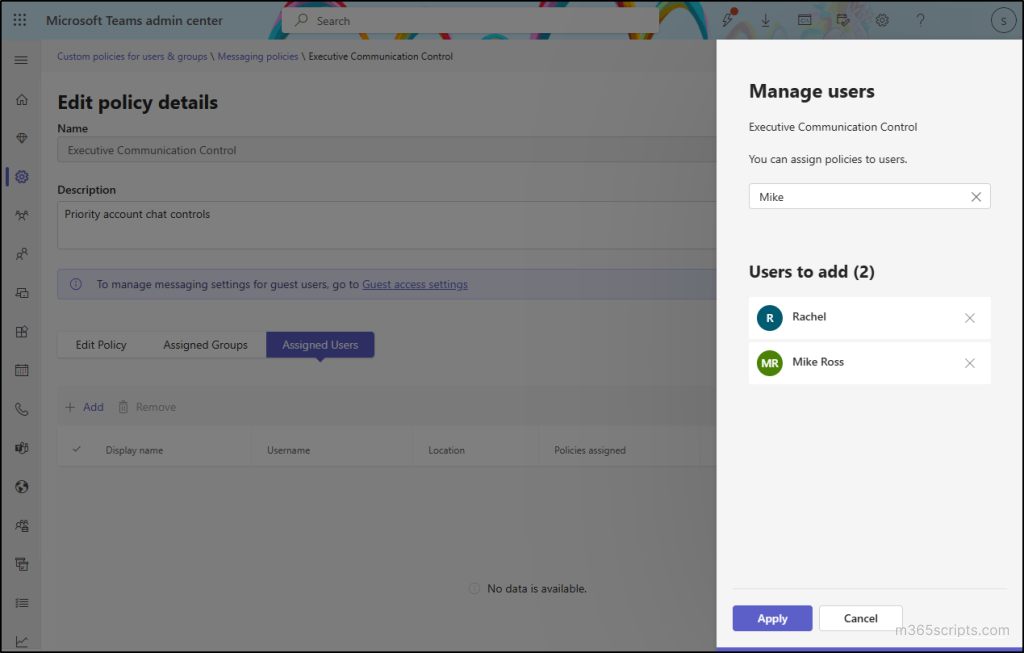This screenshot has height=653, width=1024.
Task: Sort by Username column
Action: [289, 450]
